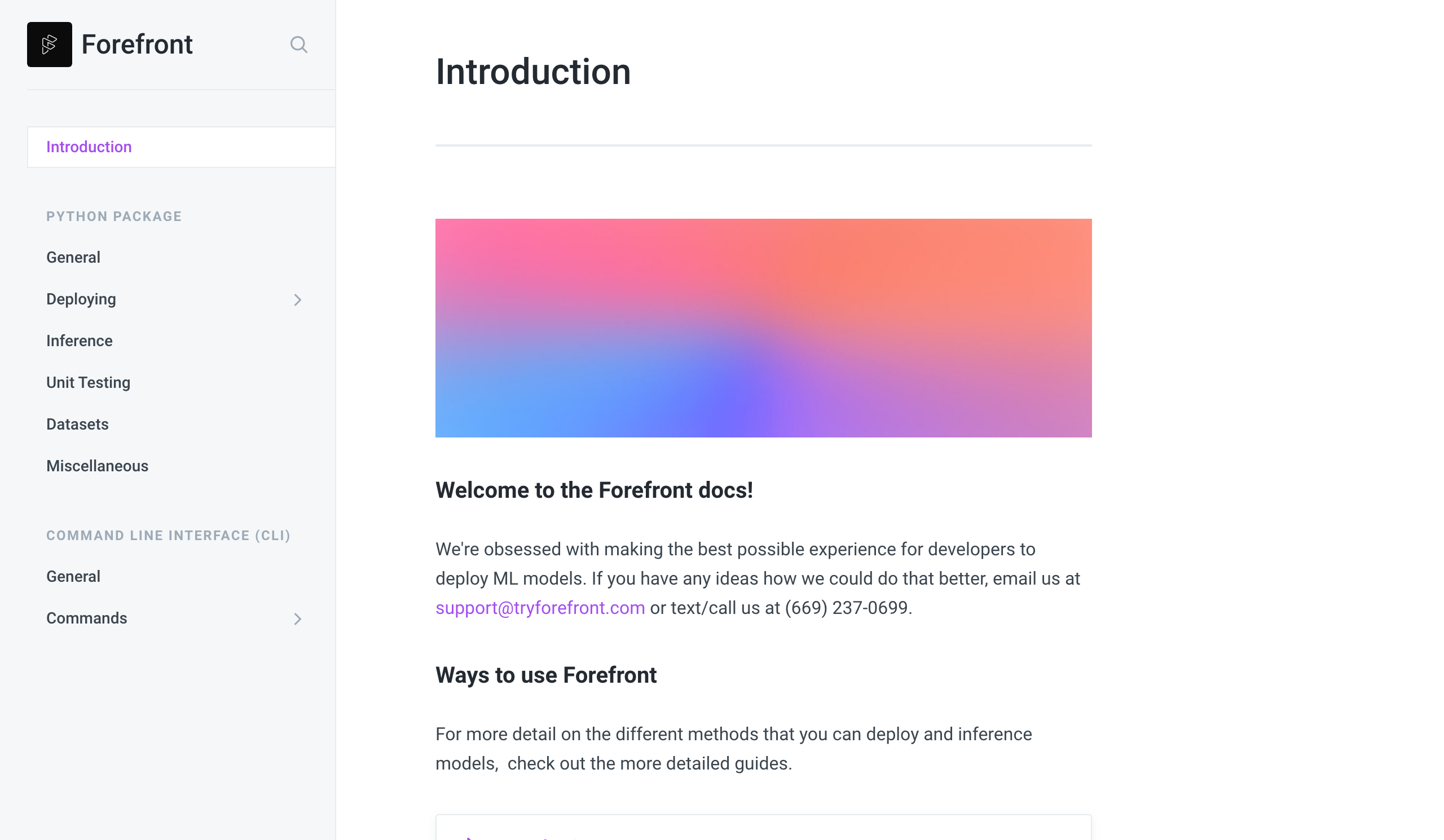
Task: Select Introduction in the sidebar
Action: coord(181,147)
